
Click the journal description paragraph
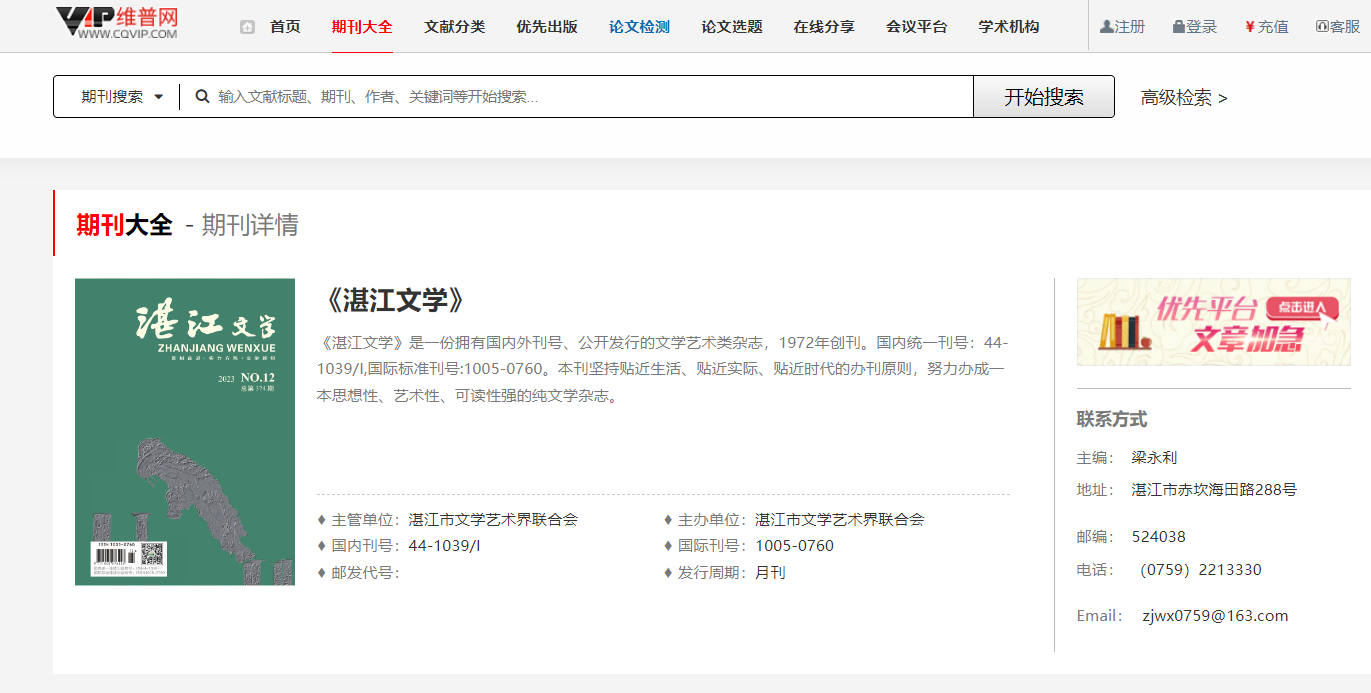663,369
